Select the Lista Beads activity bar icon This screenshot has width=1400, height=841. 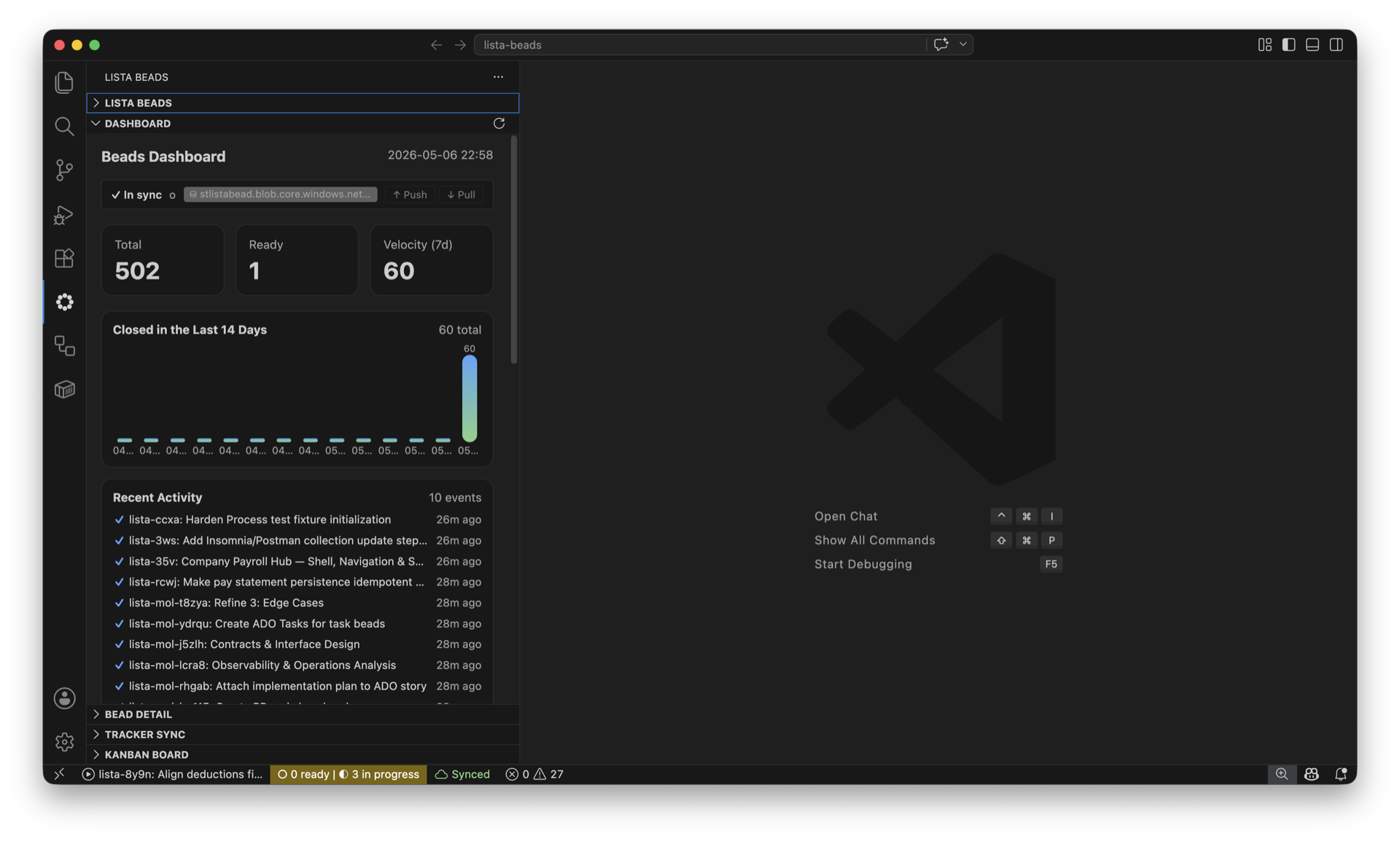[x=64, y=302]
